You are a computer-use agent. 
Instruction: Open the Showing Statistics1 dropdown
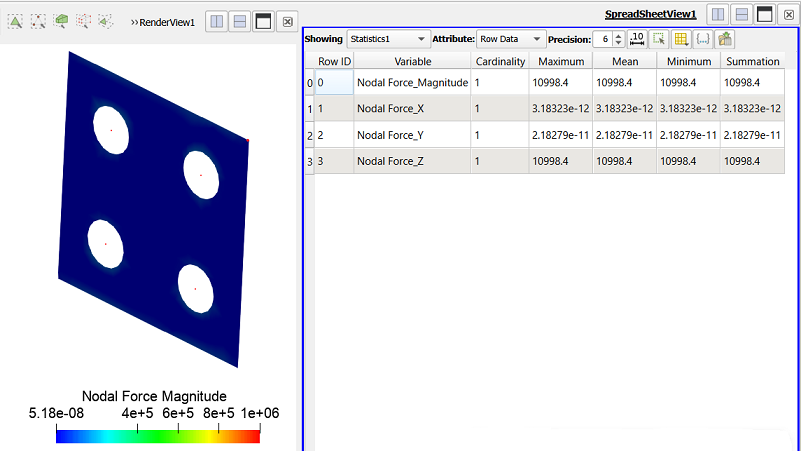[388, 39]
